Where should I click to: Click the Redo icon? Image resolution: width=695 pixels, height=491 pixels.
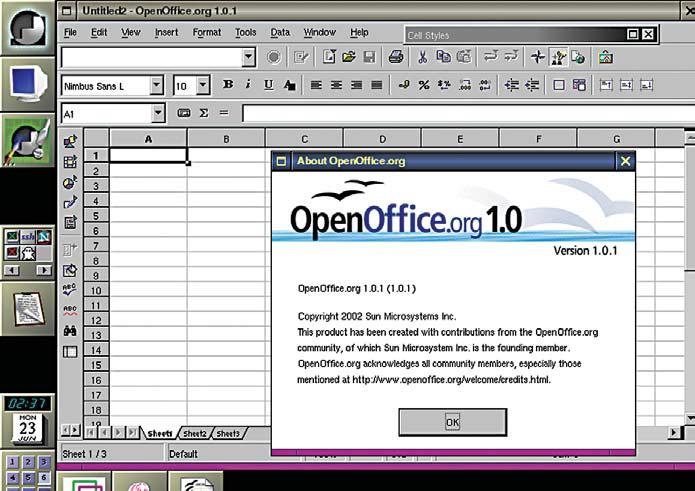click(x=511, y=57)
